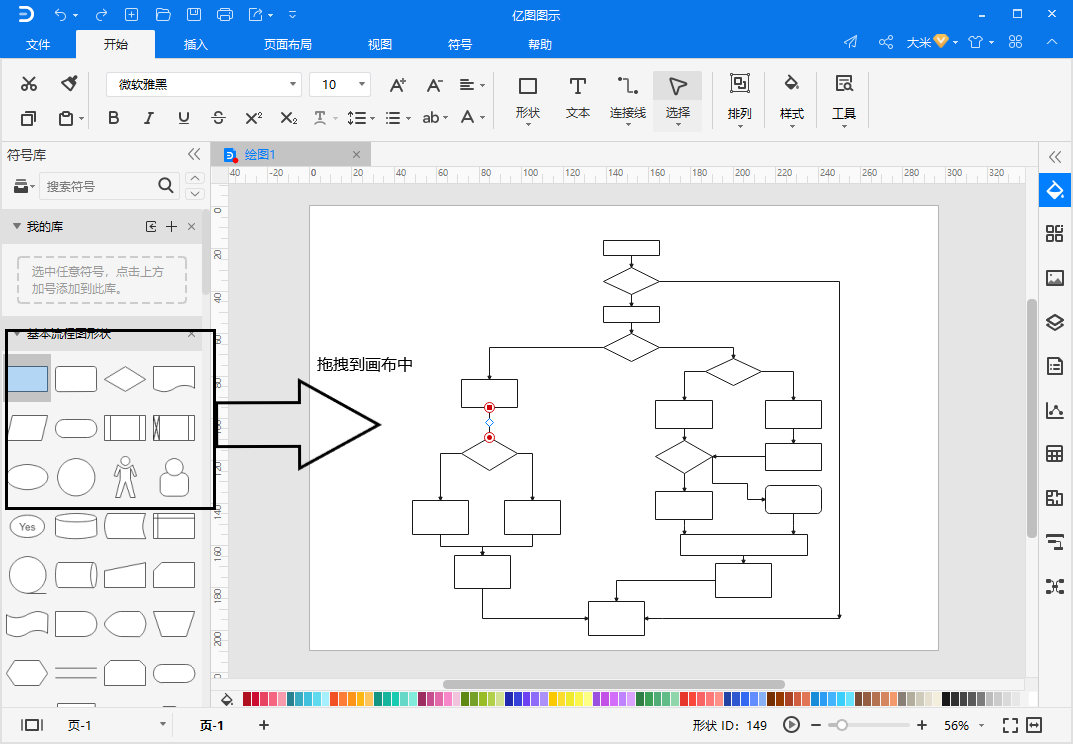Click the Copy icon in ribbon

coord(28,118)
